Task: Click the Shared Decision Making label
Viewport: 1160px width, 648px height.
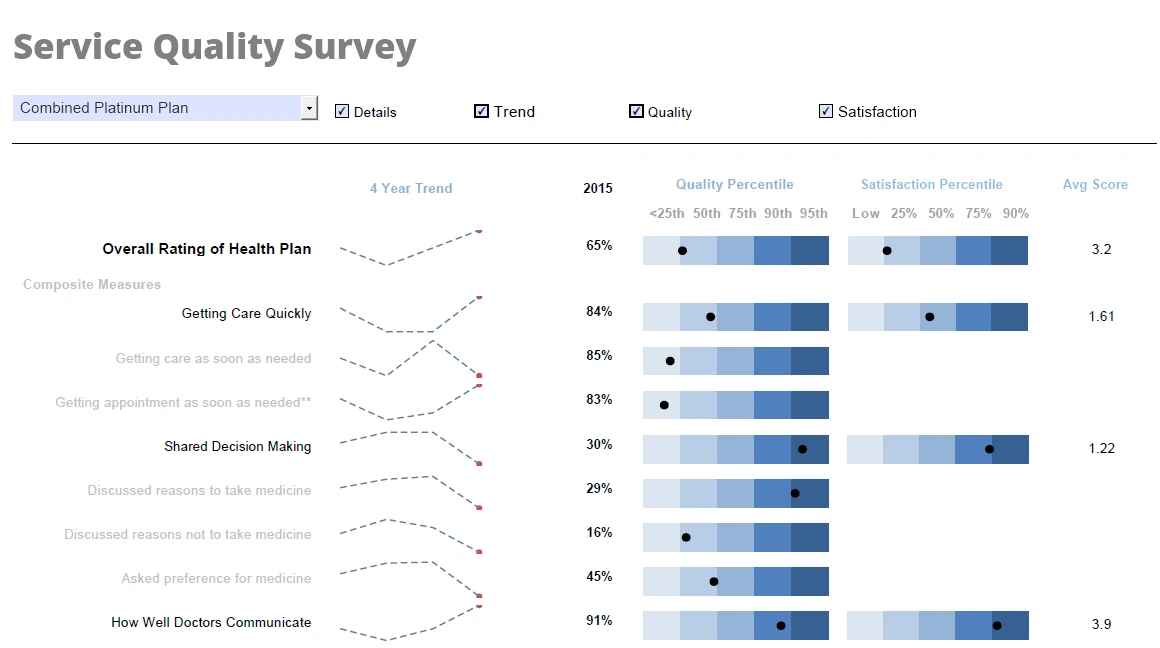Action: (x=237, y=446)
